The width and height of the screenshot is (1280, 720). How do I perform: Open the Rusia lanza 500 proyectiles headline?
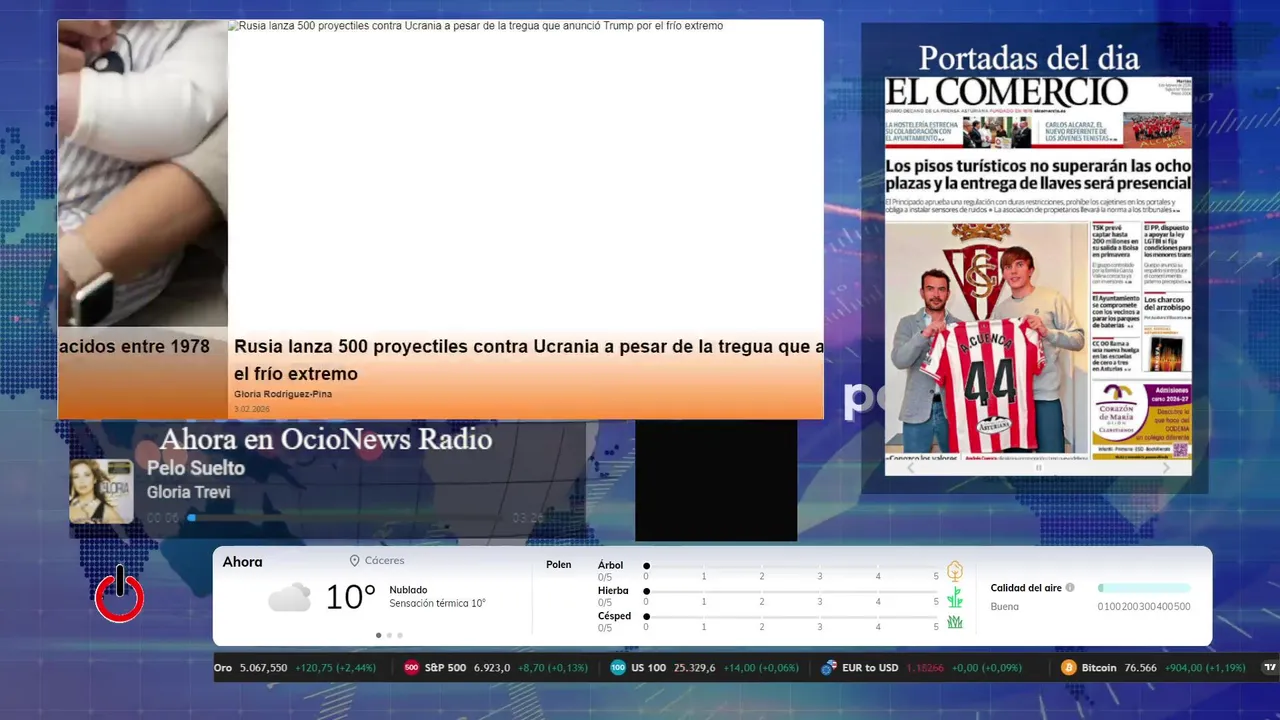click(529, 360)
